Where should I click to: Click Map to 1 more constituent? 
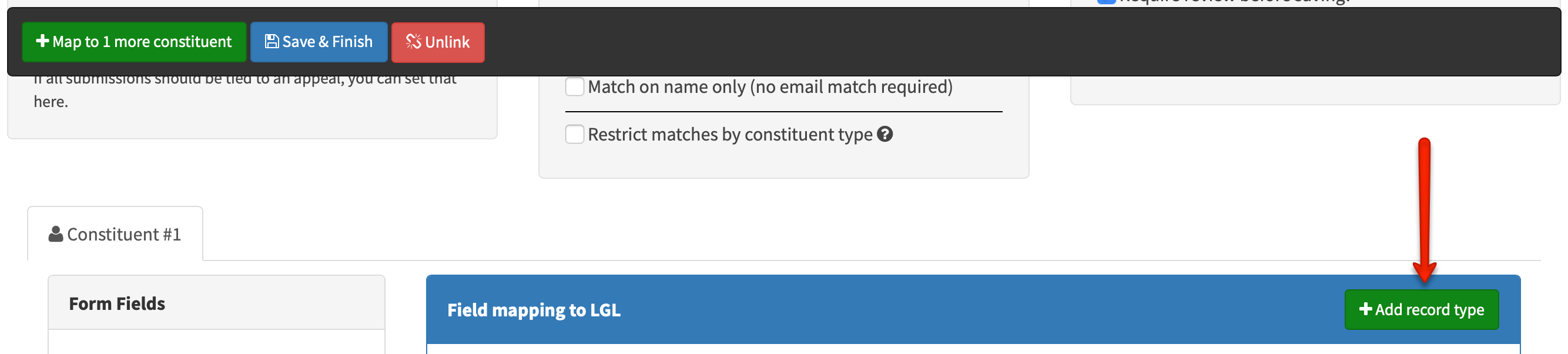click(x=133, y=41)
